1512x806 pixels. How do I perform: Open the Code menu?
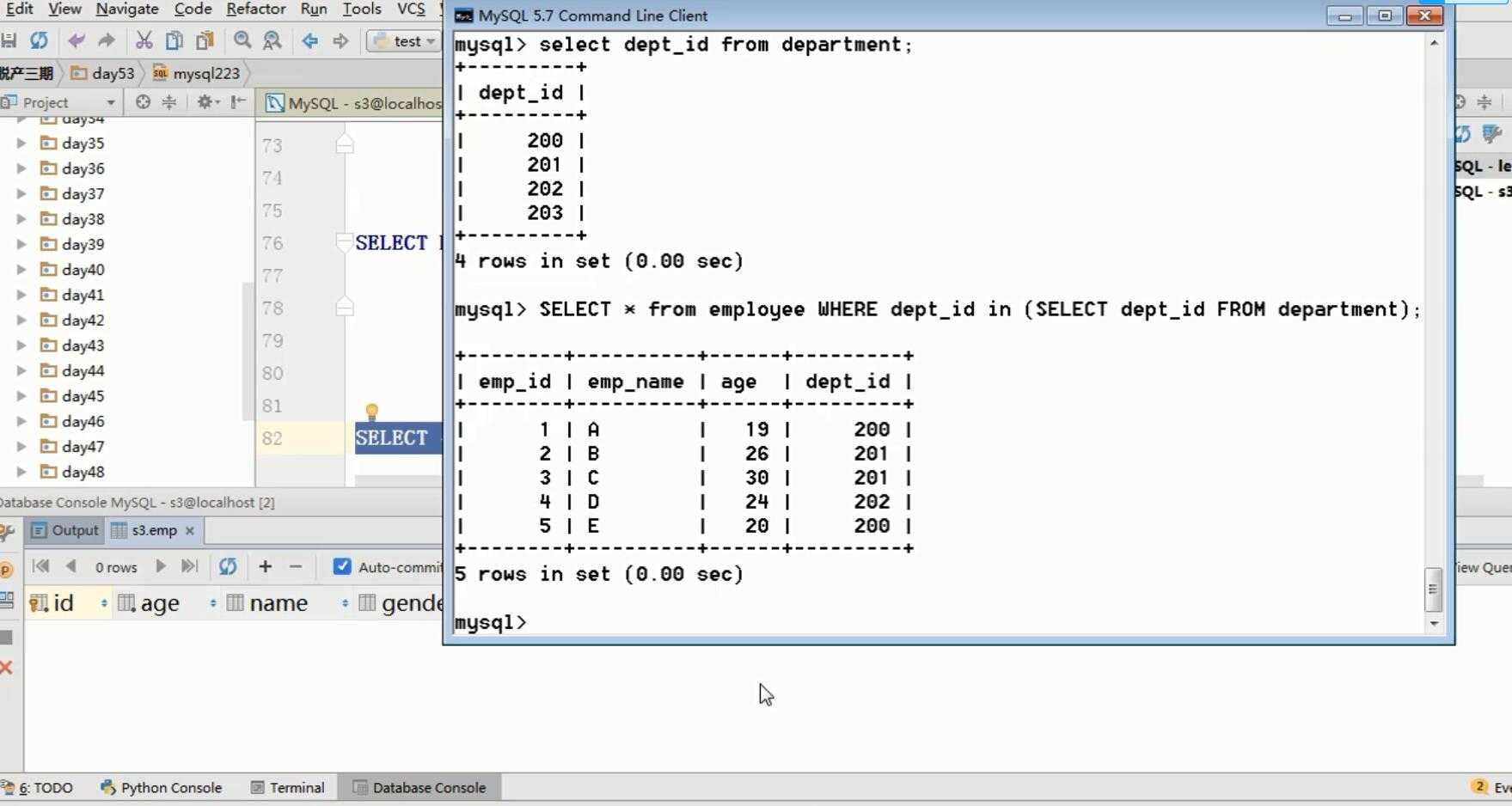click(x=193, y=9)
